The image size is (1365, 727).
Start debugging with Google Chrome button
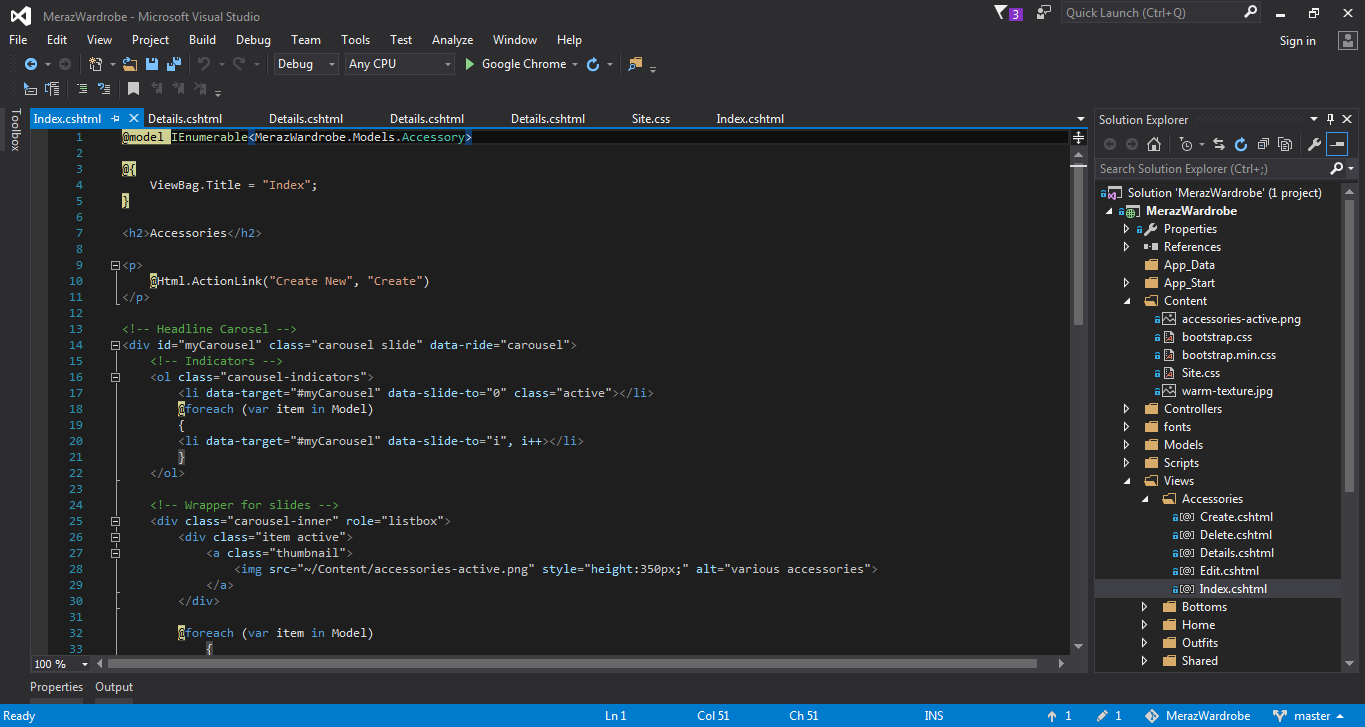(516, 64)
